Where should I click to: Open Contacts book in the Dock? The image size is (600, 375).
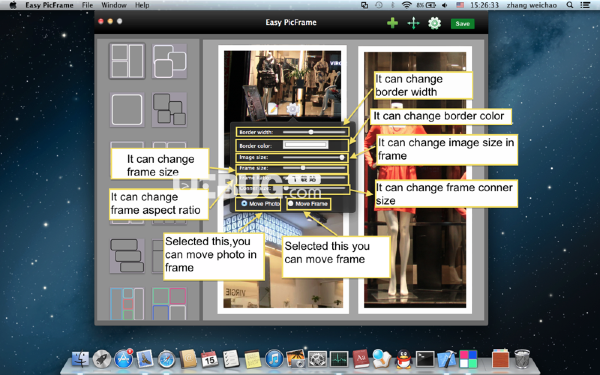point(188,359)
